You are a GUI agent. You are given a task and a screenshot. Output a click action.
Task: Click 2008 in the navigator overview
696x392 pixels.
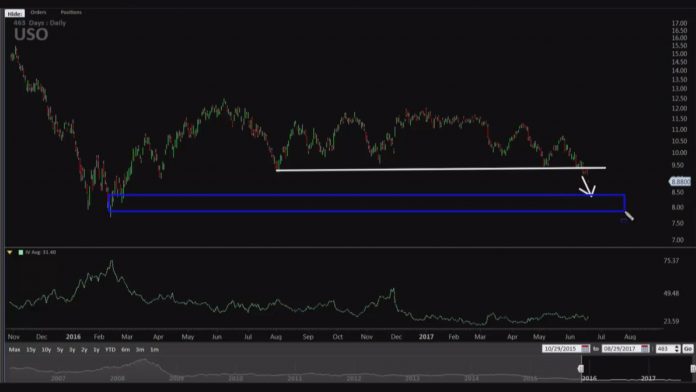click(x=117, y=378)
